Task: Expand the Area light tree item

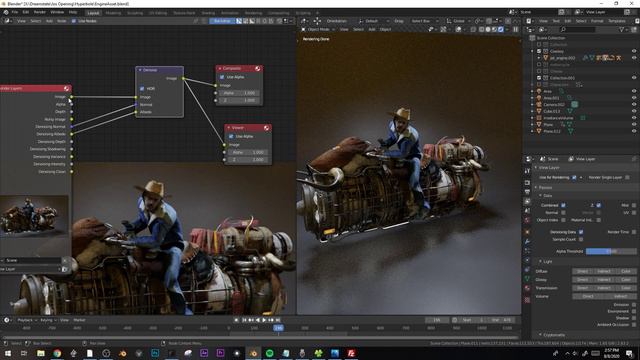Action: tap(532, 91)
